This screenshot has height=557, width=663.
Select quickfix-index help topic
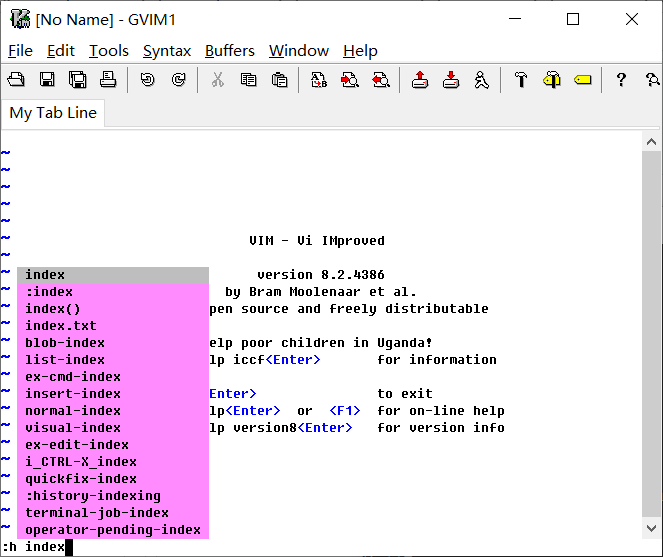[113, 479]
